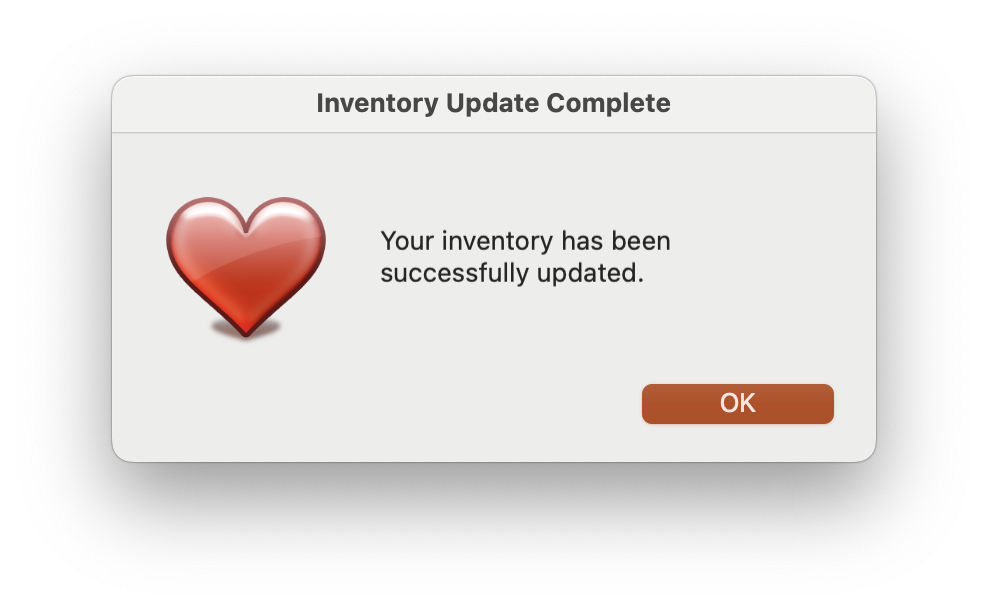Image resolution: width=988 pixels, height=610 pixels.
Task: Confirm the inventory update via OK
Action: click(x=737, y=403)
